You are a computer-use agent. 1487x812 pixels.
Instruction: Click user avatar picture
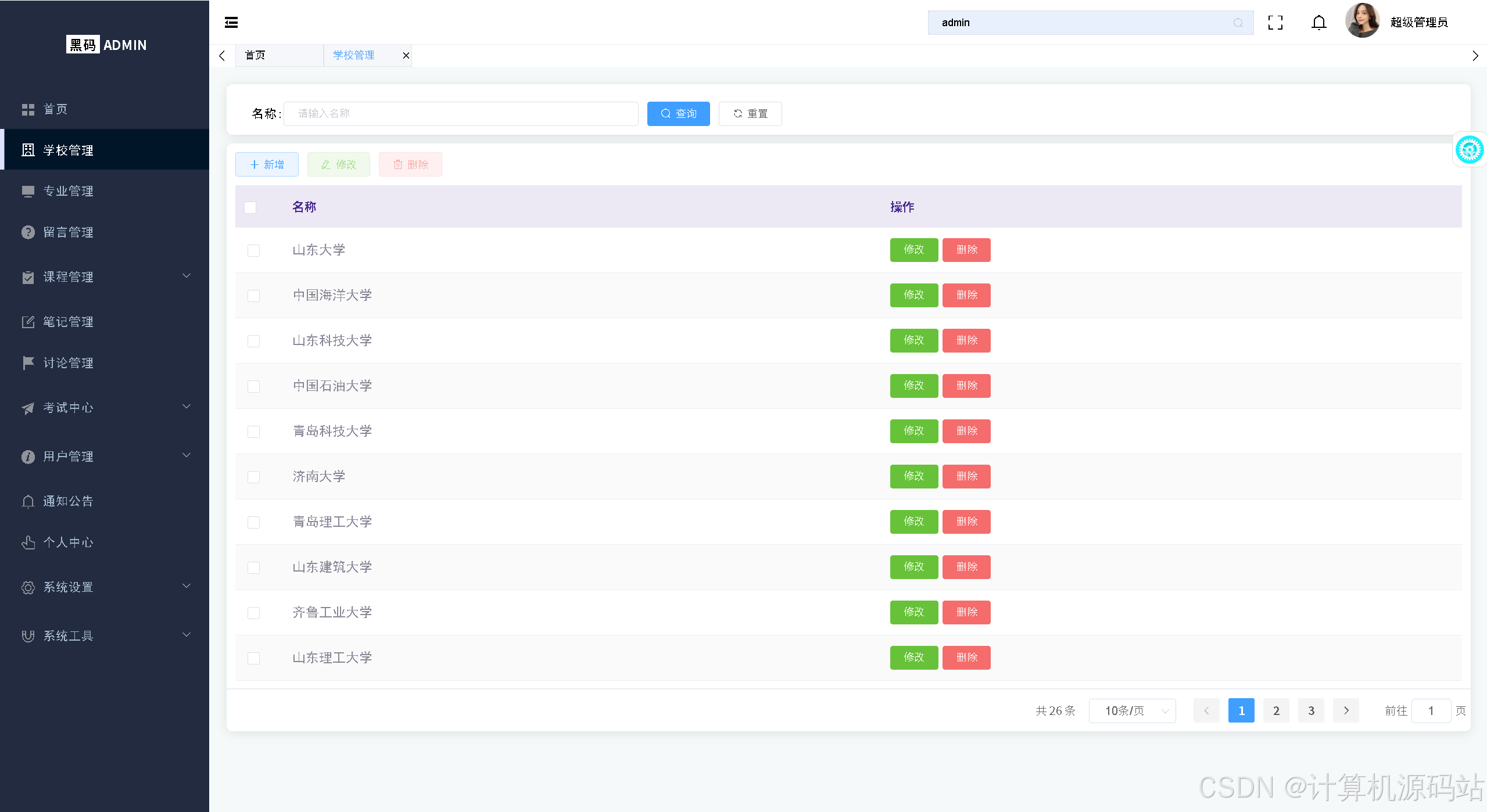[x=1362, y=21]
